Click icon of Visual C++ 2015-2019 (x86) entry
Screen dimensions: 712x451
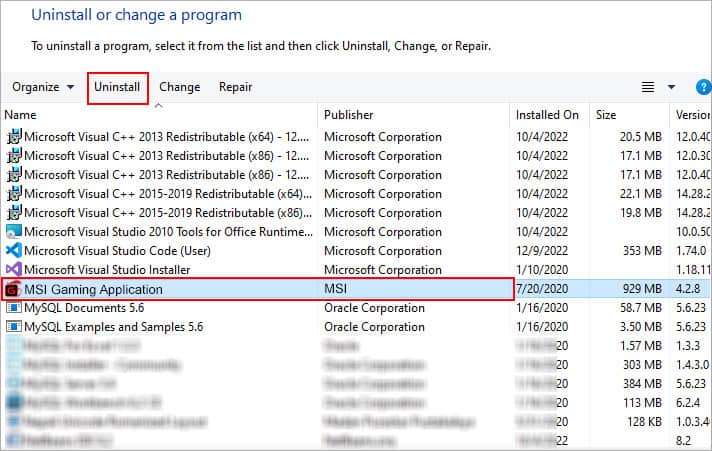14,213
